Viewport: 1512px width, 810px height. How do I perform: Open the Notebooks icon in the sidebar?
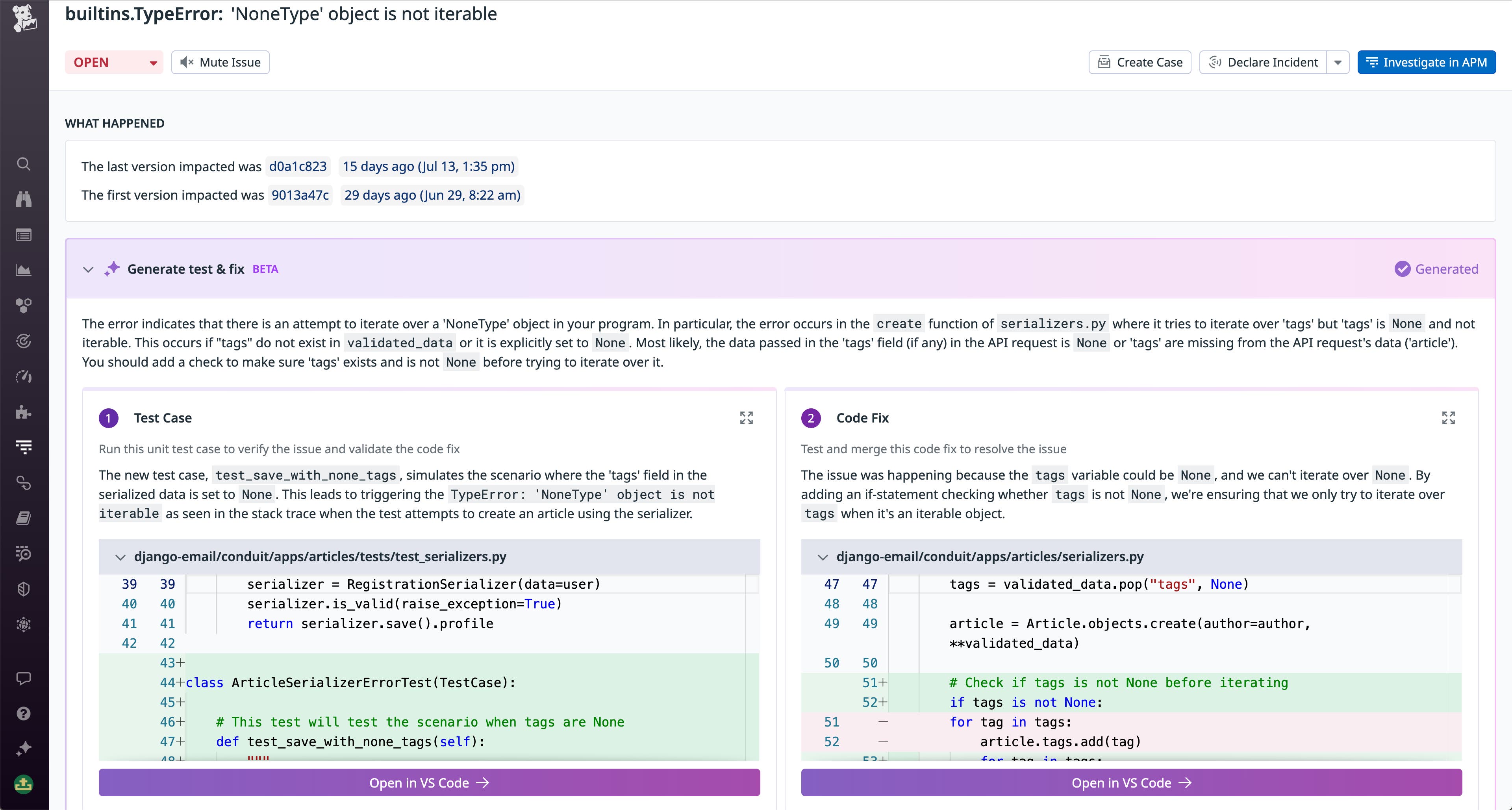[x=24, y=517]
